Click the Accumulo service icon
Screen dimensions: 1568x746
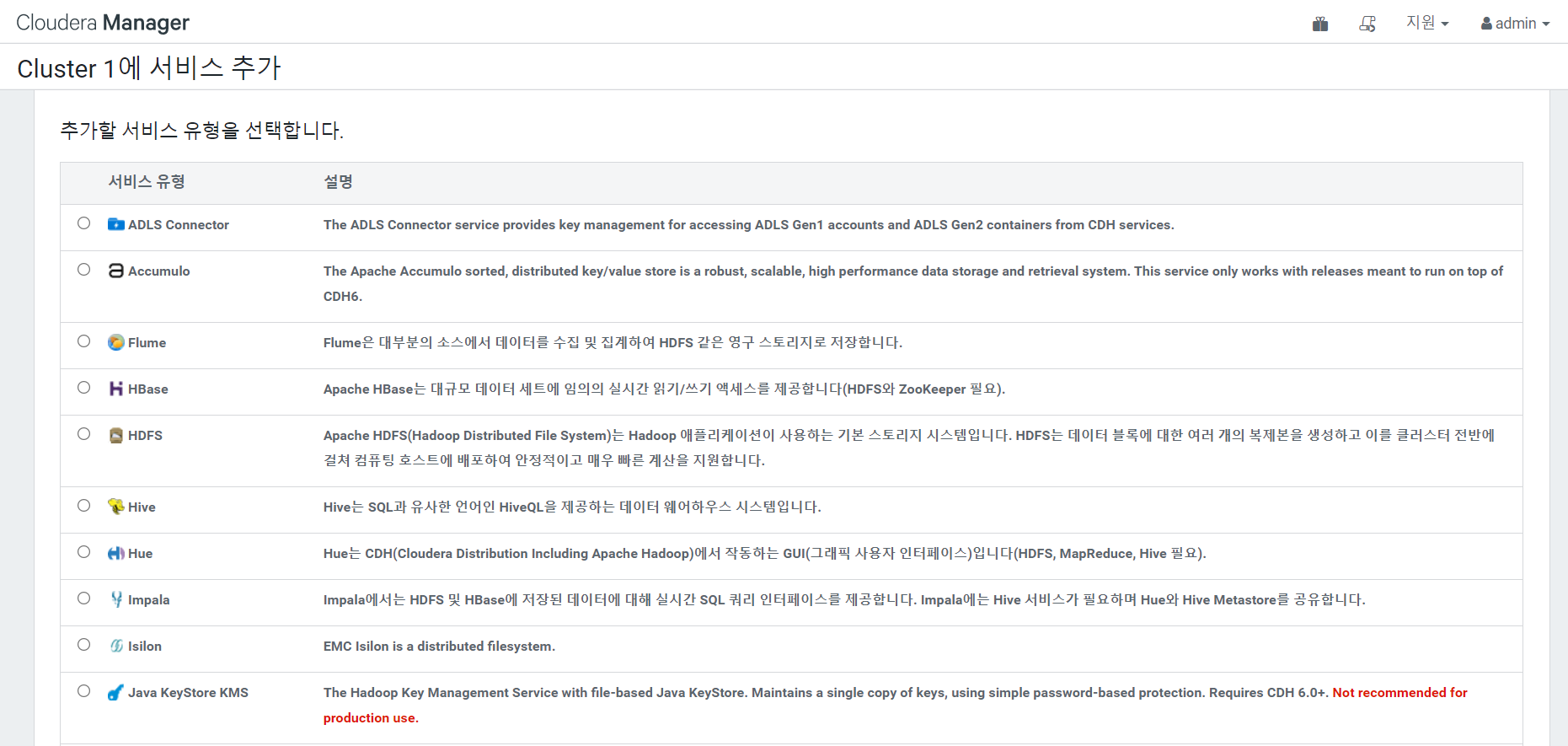[x=116, y=271]
